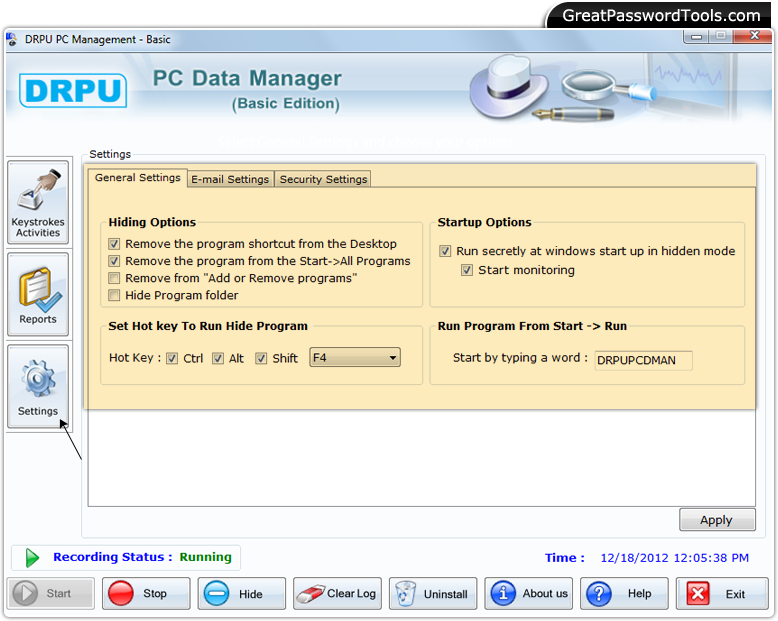Click the title bar application icon
The width and height of the screenshot is (778, 621).
pyautogui.click(x=12, y=39)
